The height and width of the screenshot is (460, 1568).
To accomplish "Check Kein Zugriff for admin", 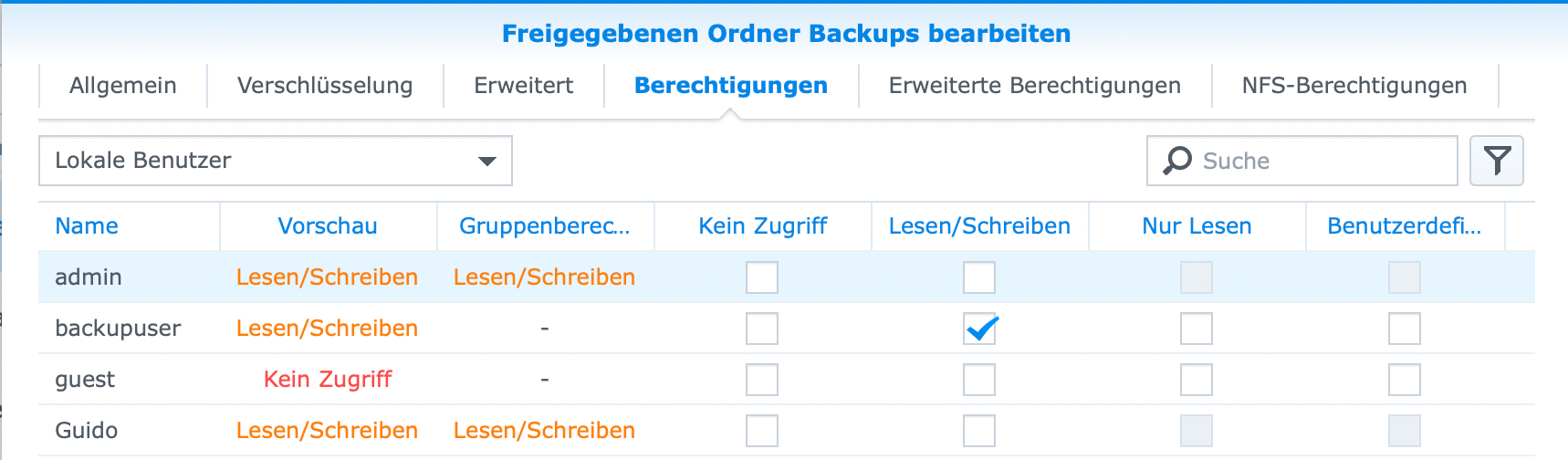I will tap(762, 277).
